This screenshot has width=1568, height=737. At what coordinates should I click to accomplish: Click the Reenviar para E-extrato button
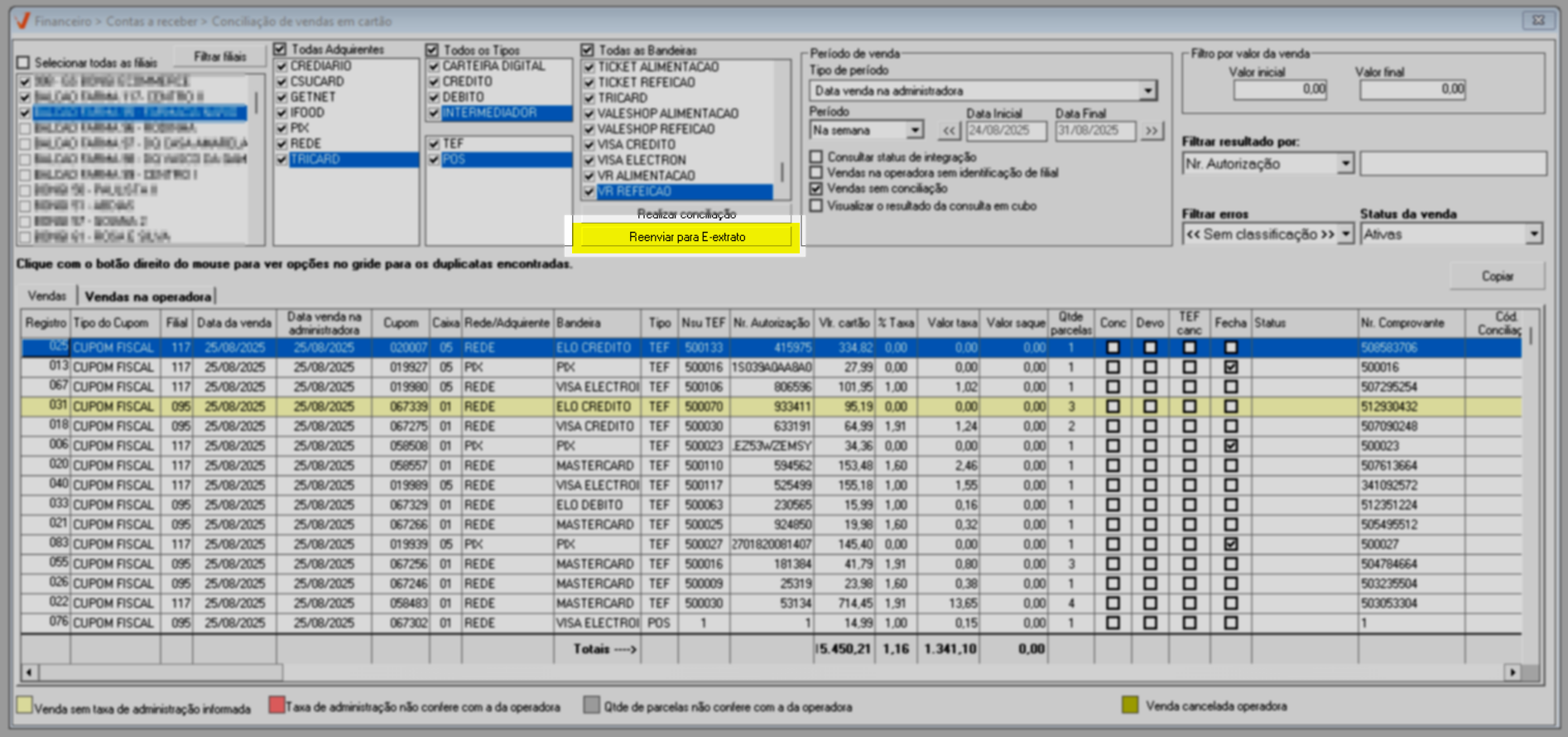686,237
